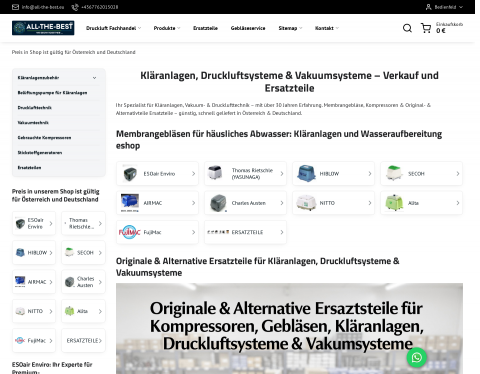Select Gebrauchte Kompressoren sidebar item

pyautogui.click(x=44, y=138)
